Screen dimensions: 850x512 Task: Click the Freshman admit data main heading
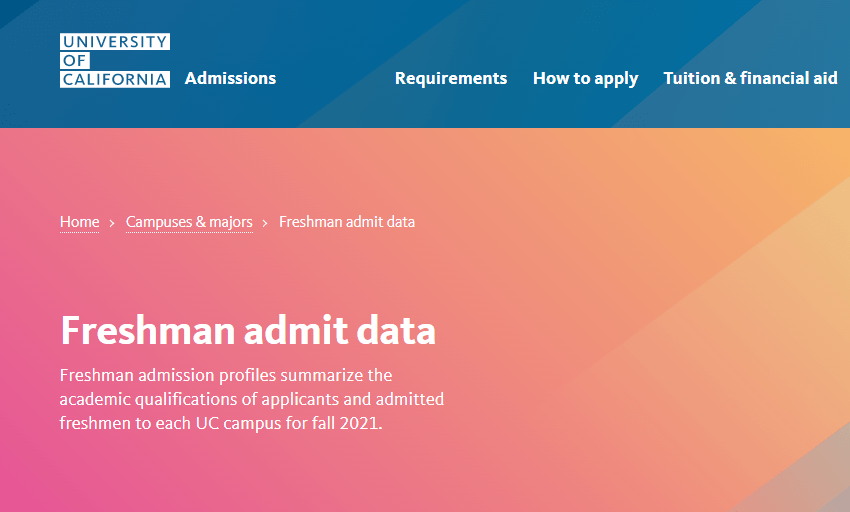tap(248, 330)
